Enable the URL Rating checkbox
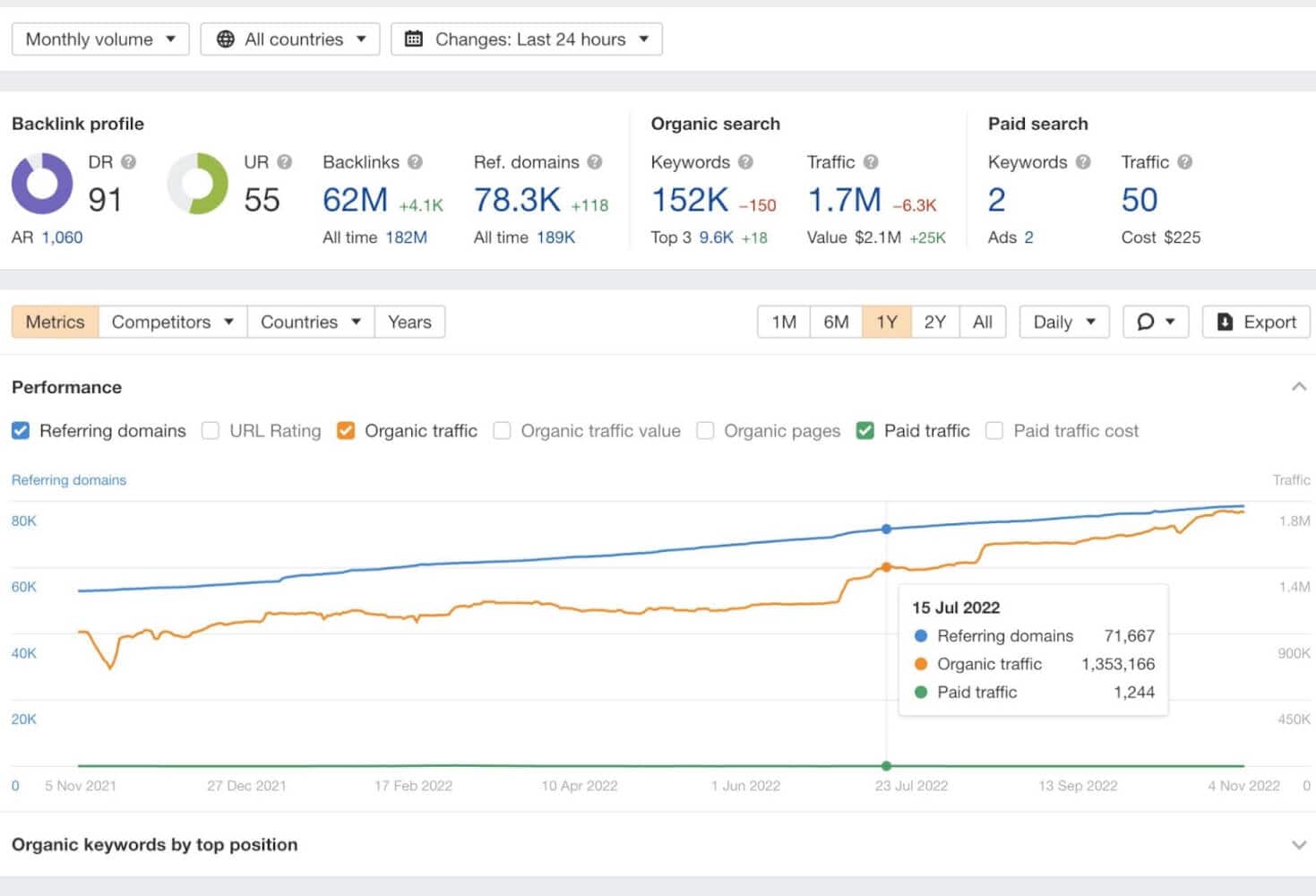This screenshot has width=1316, height=896. point(211,431)
